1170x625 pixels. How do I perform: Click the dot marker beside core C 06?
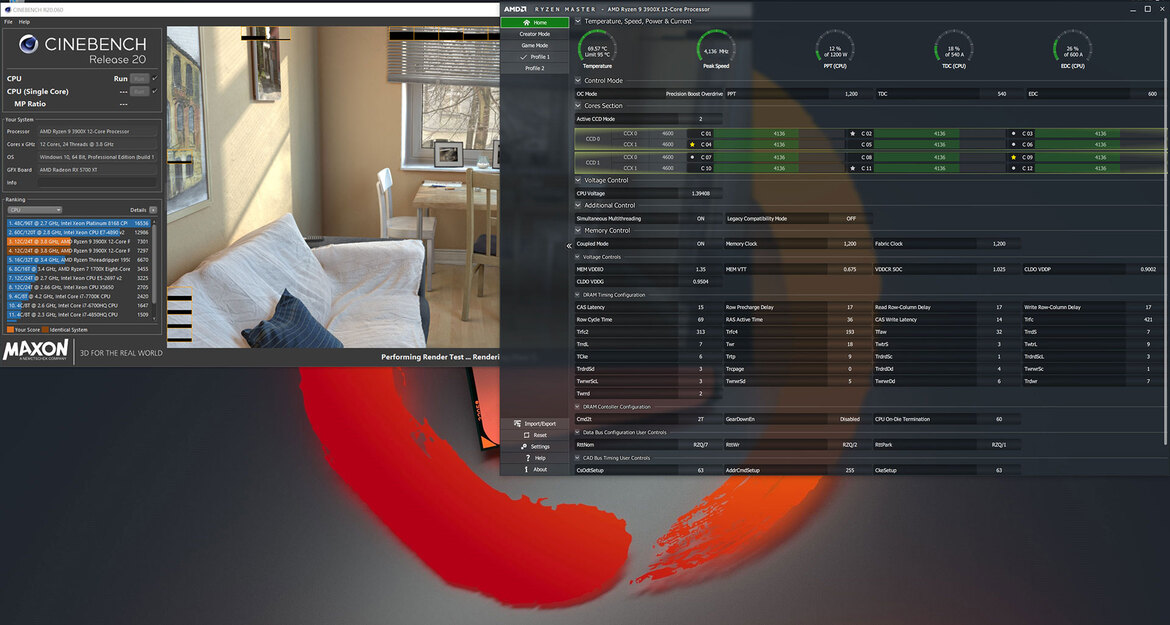(1013, 145)
